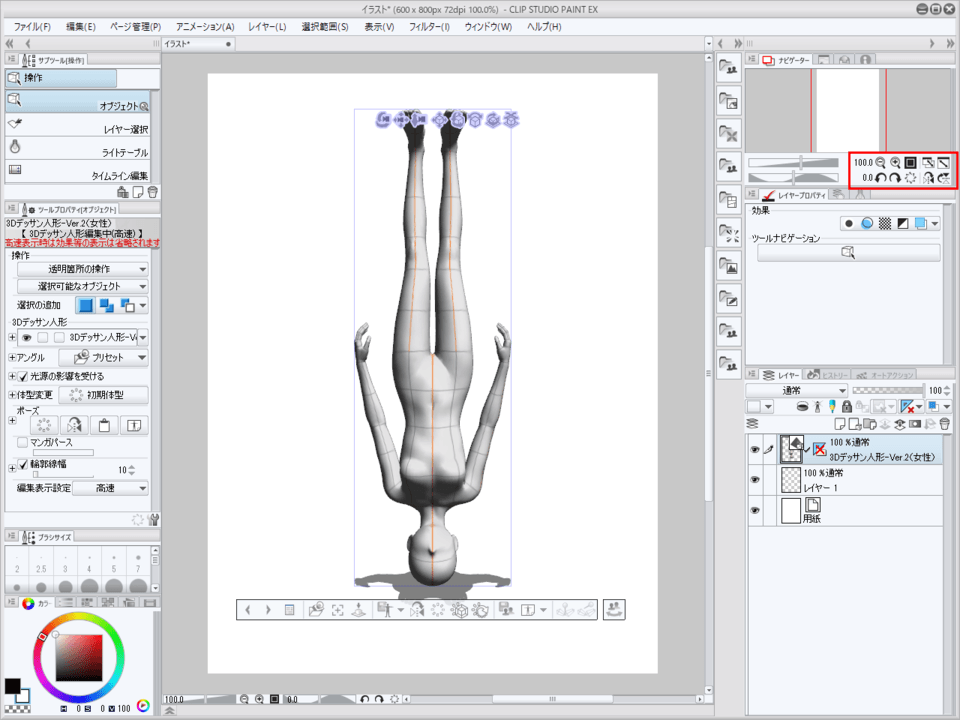Open the フィルター(I) menu
Viewport: 960px width, 720px height.
430,26
